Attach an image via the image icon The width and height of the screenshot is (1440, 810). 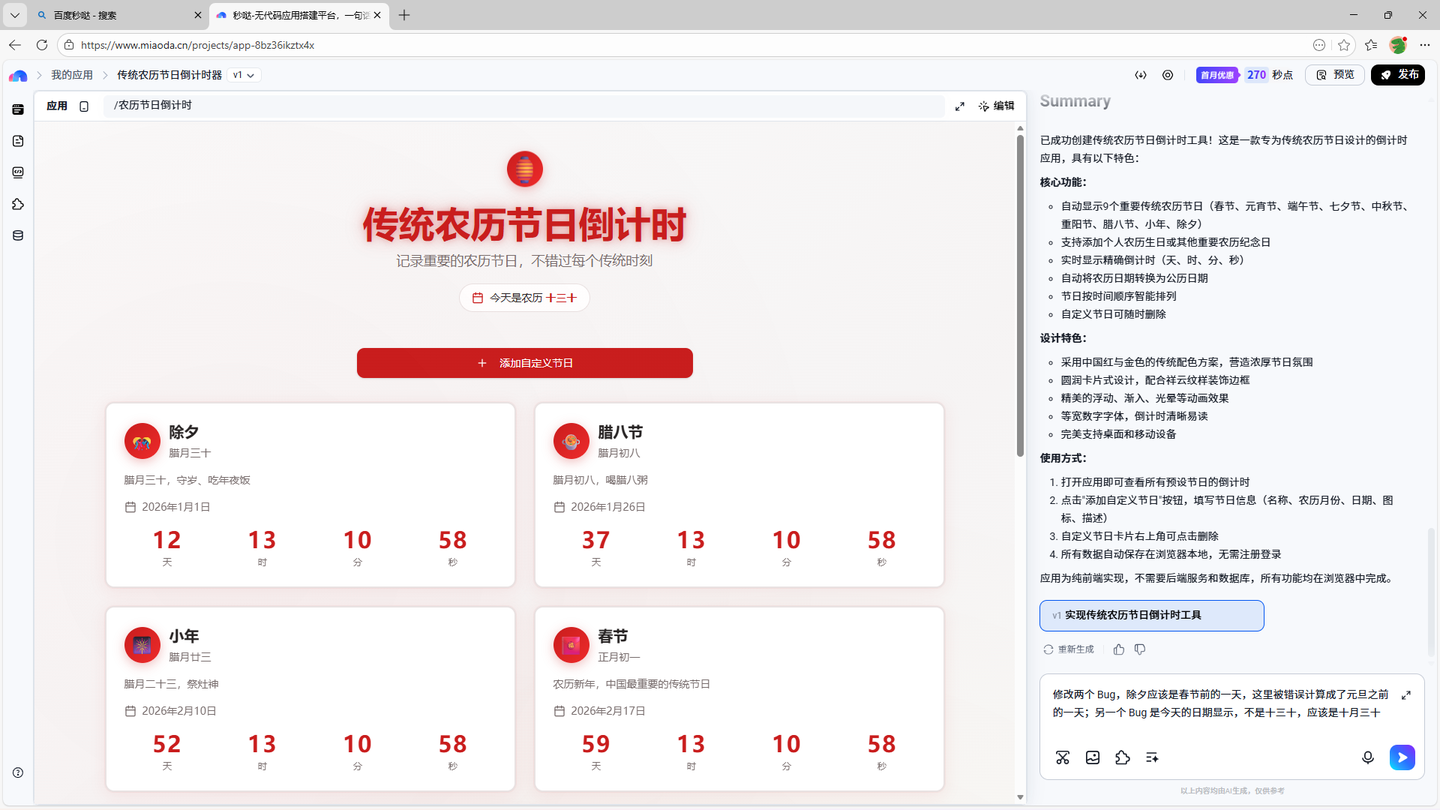1092,758
